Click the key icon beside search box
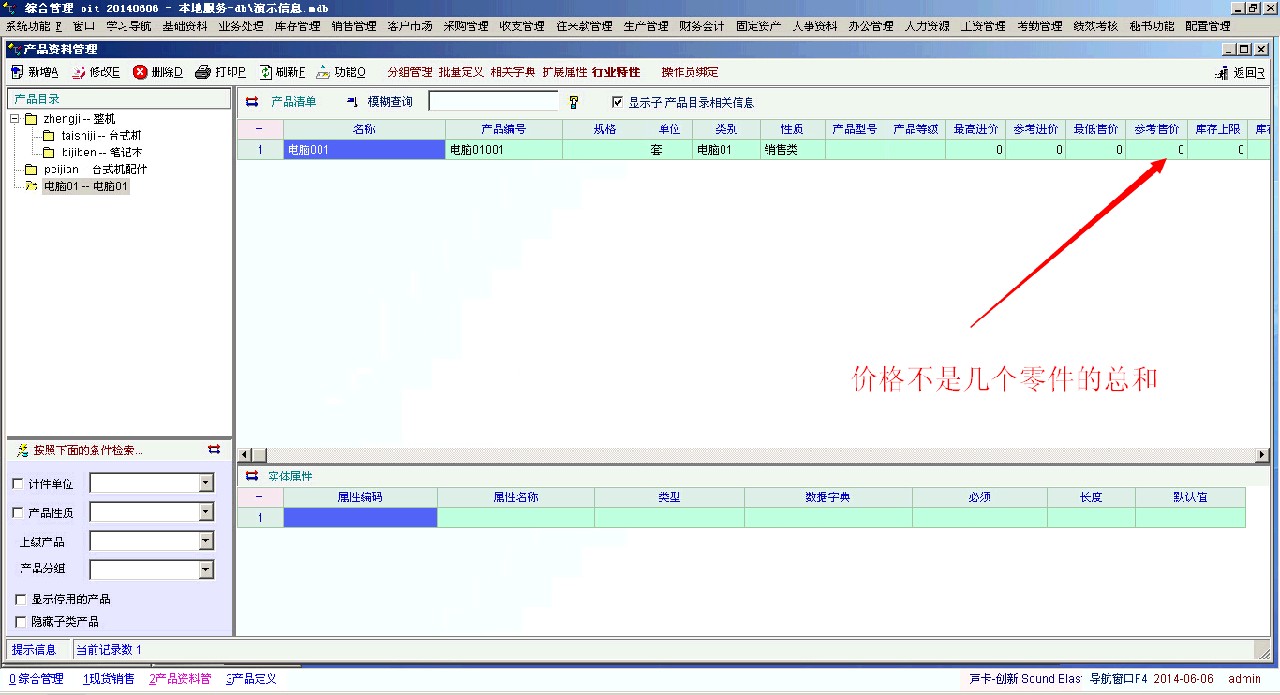This screenshot has width=1280, height=695. pyautogui.click(x=574, y=102)
